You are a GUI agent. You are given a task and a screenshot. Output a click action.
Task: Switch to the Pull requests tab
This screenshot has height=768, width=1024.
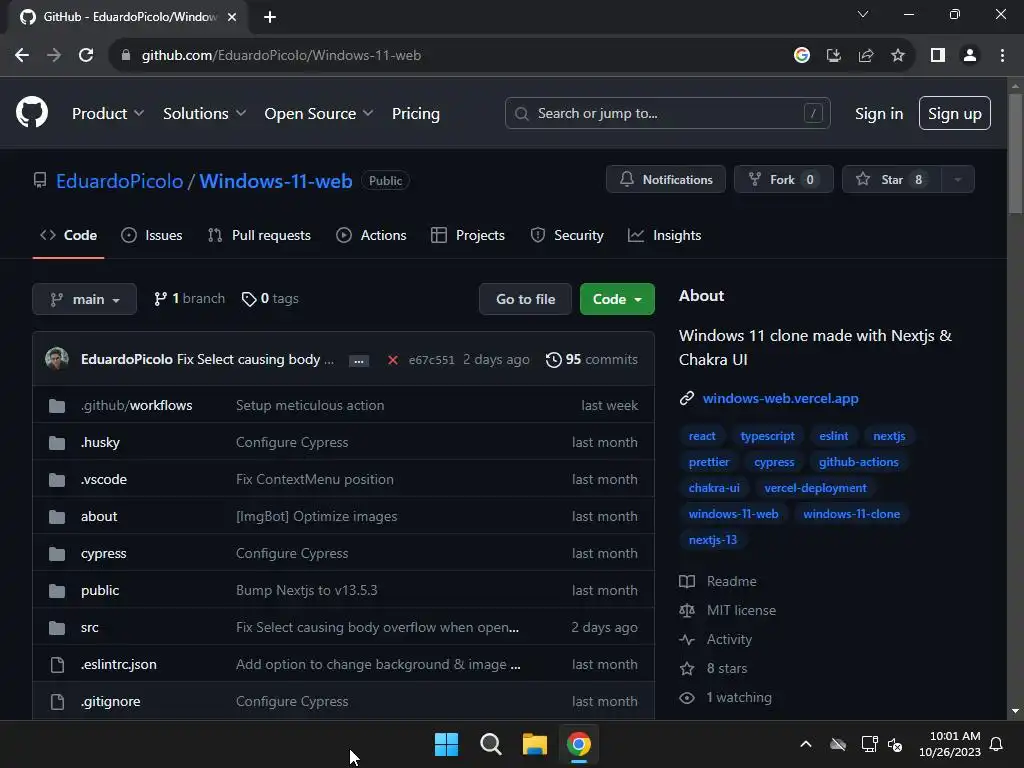(259, 235)
